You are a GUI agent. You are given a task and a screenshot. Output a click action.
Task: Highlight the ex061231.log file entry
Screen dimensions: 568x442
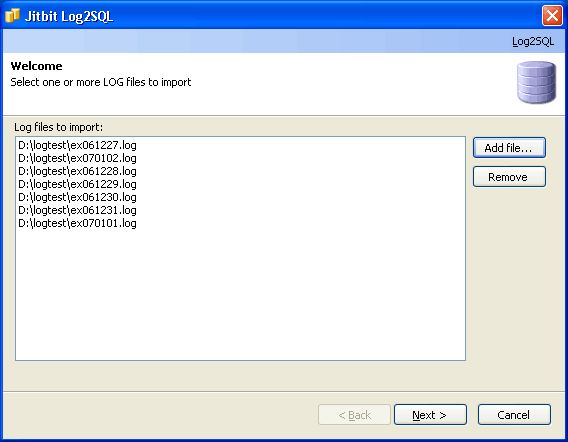pyautogui.click(x=78, y=210)
